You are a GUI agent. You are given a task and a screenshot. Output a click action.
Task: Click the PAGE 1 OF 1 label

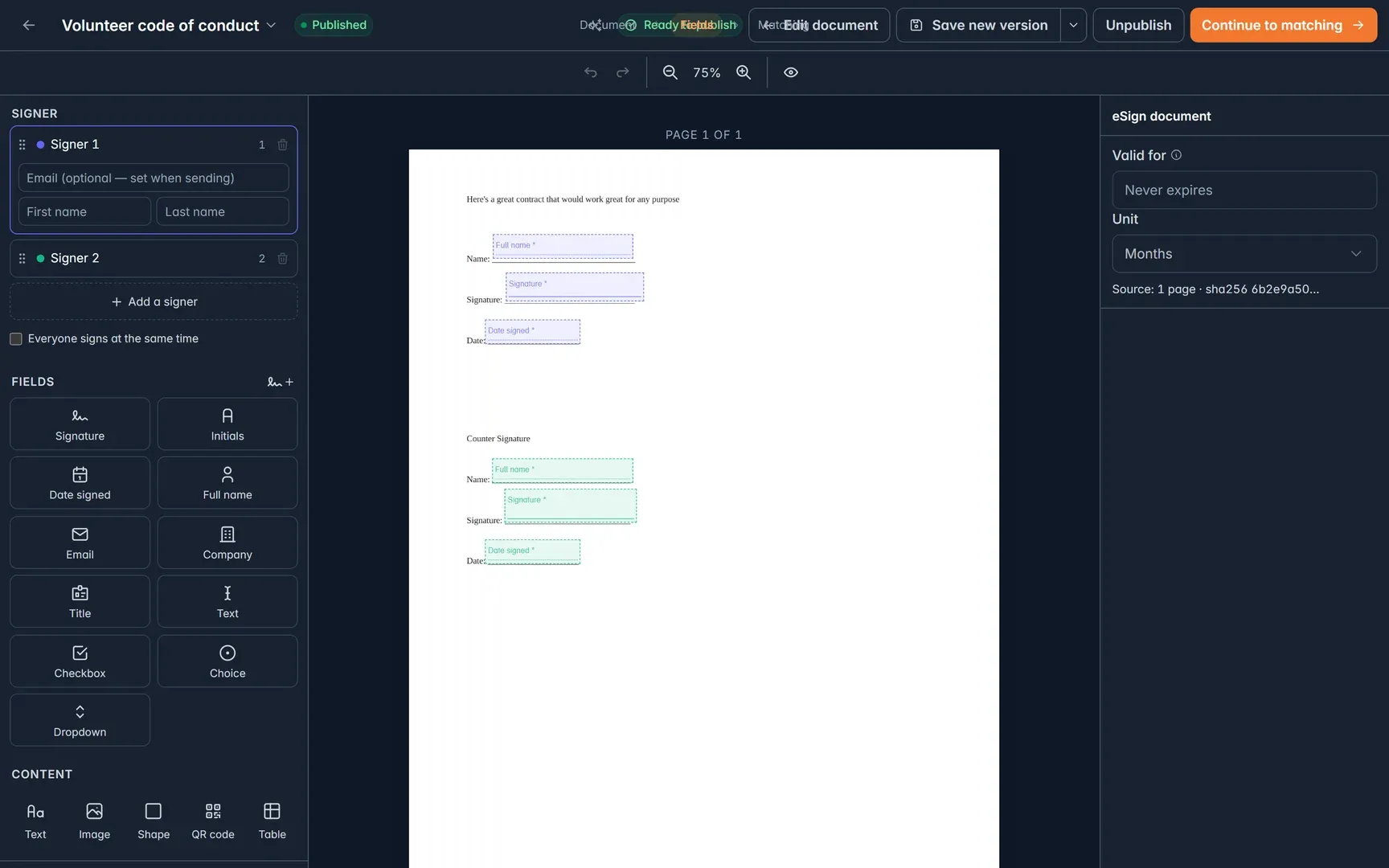[703, 135]
